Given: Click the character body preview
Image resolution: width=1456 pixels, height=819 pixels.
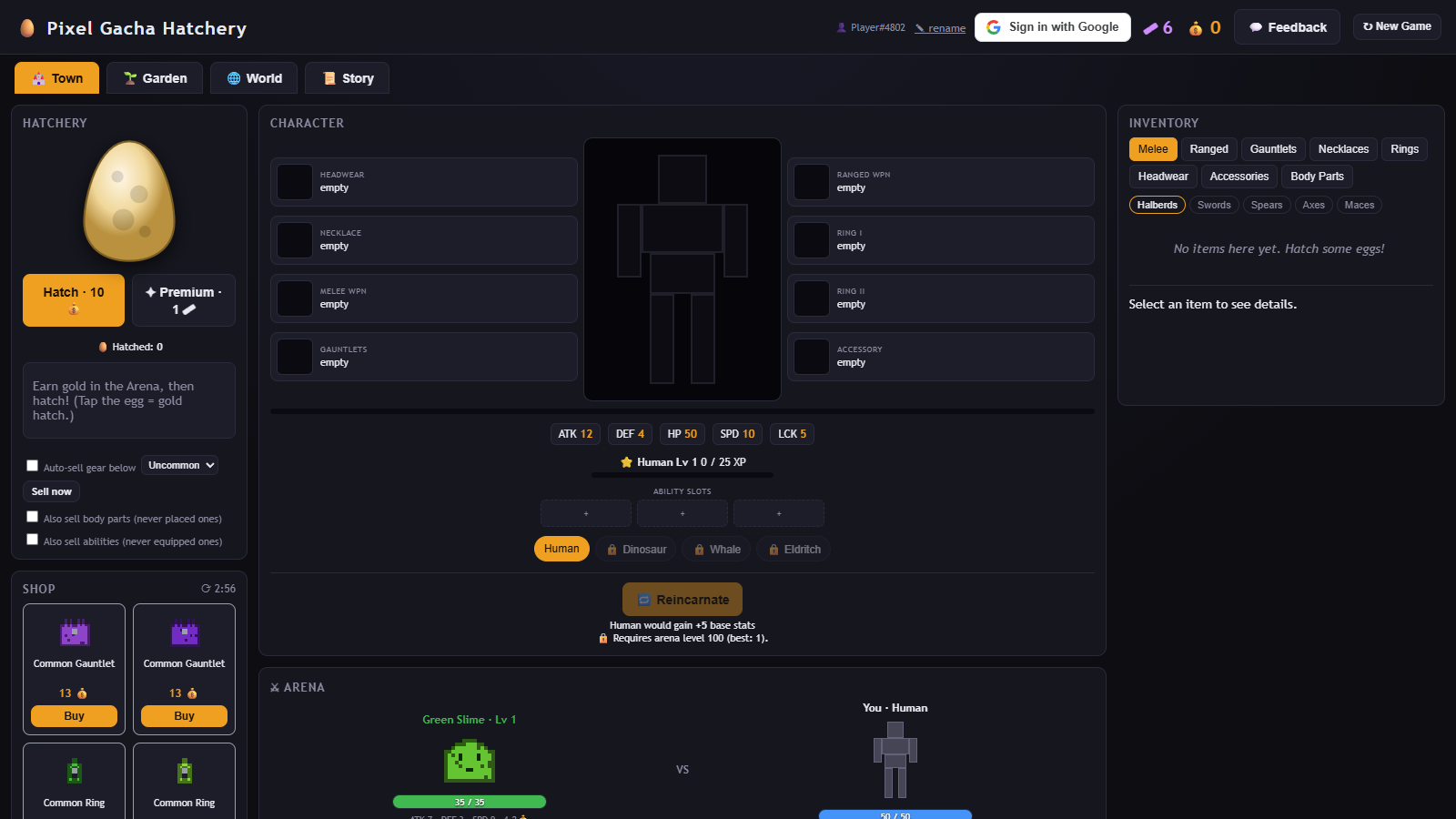Looking at the screenshot, I should [682, 269].
